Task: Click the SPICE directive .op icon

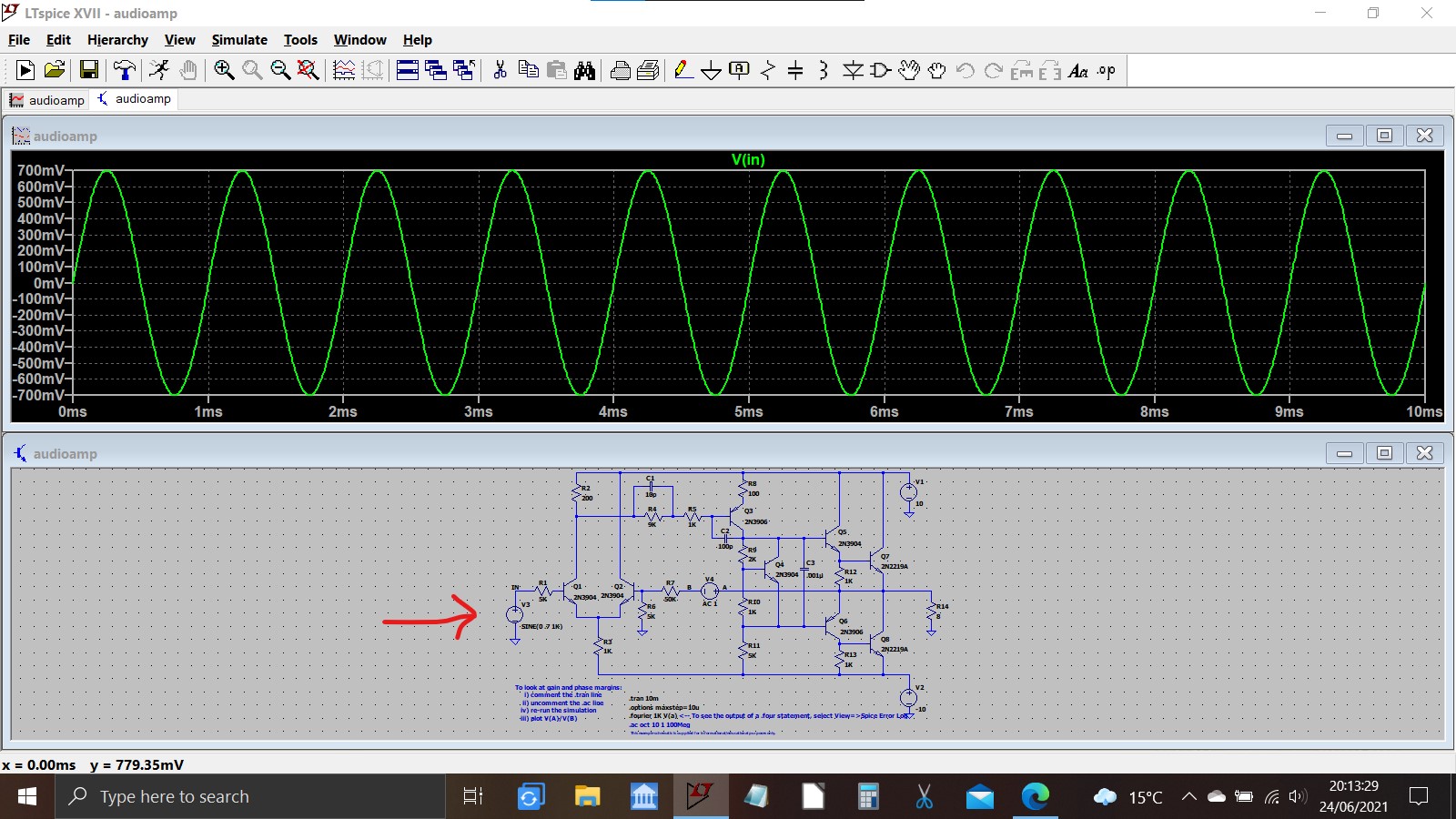Action: tap(1107, 70)
